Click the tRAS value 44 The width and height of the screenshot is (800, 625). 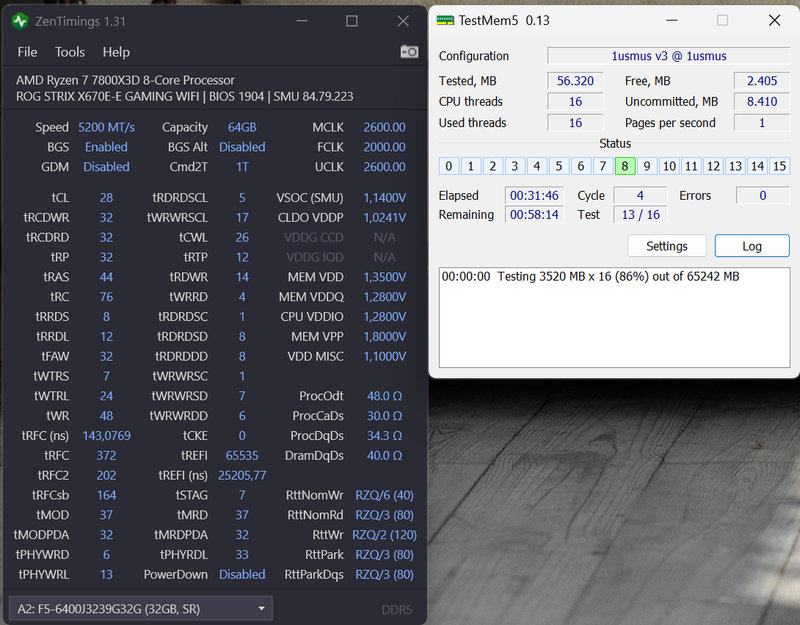point(106,277)
